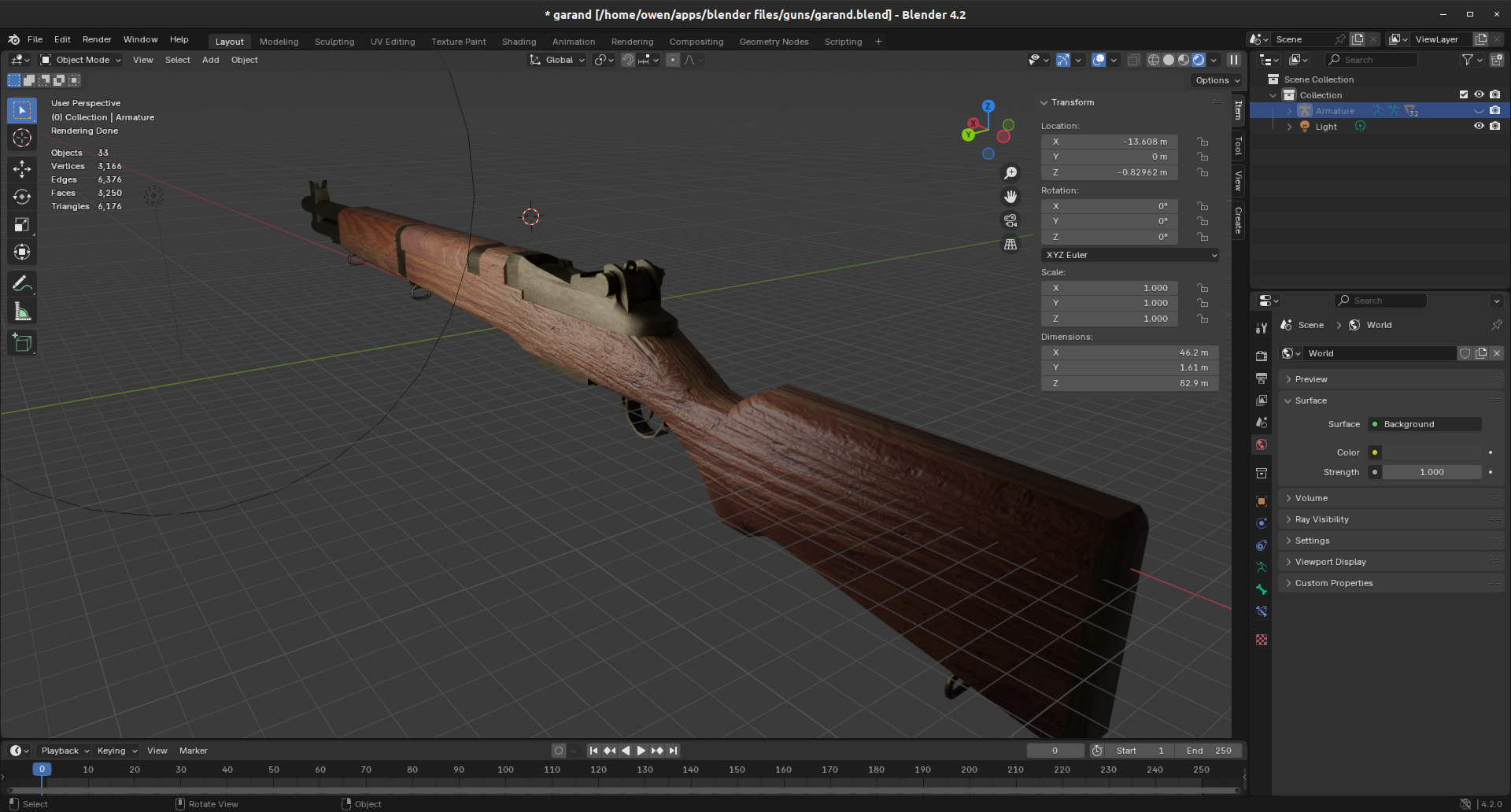
Task: Toggle the camera view gizmo icon
Action: (x=1010, y=220)
